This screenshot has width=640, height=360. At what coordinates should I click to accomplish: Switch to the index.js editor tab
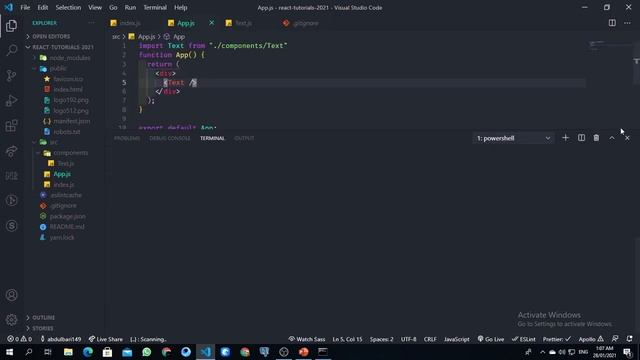131,23
